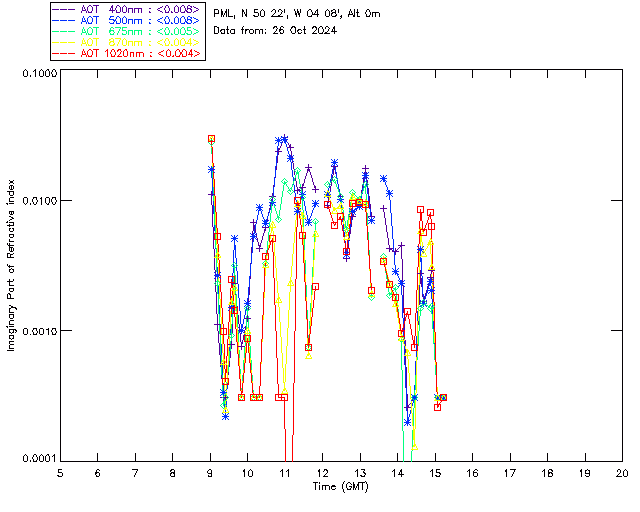Click the 0.0100 y-axis tick label
The width and height of the screenshot is (640, 512).
(x=39, y=201)
